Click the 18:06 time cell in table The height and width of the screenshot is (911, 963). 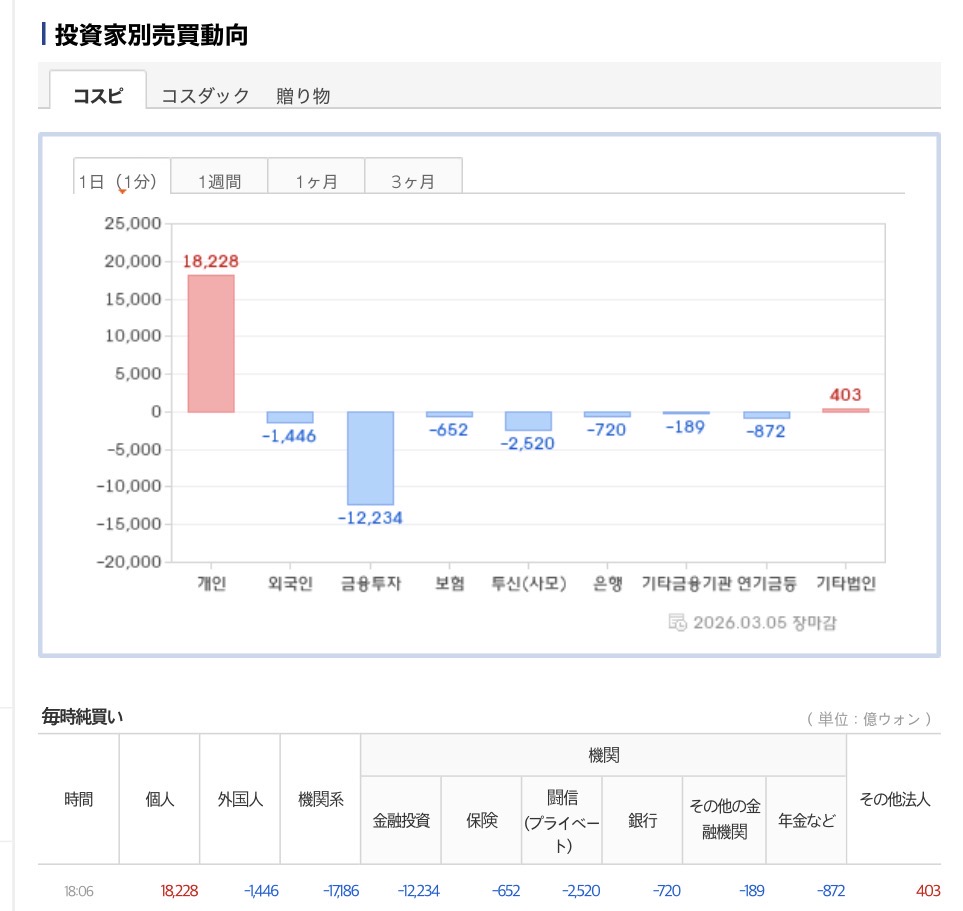78,891
